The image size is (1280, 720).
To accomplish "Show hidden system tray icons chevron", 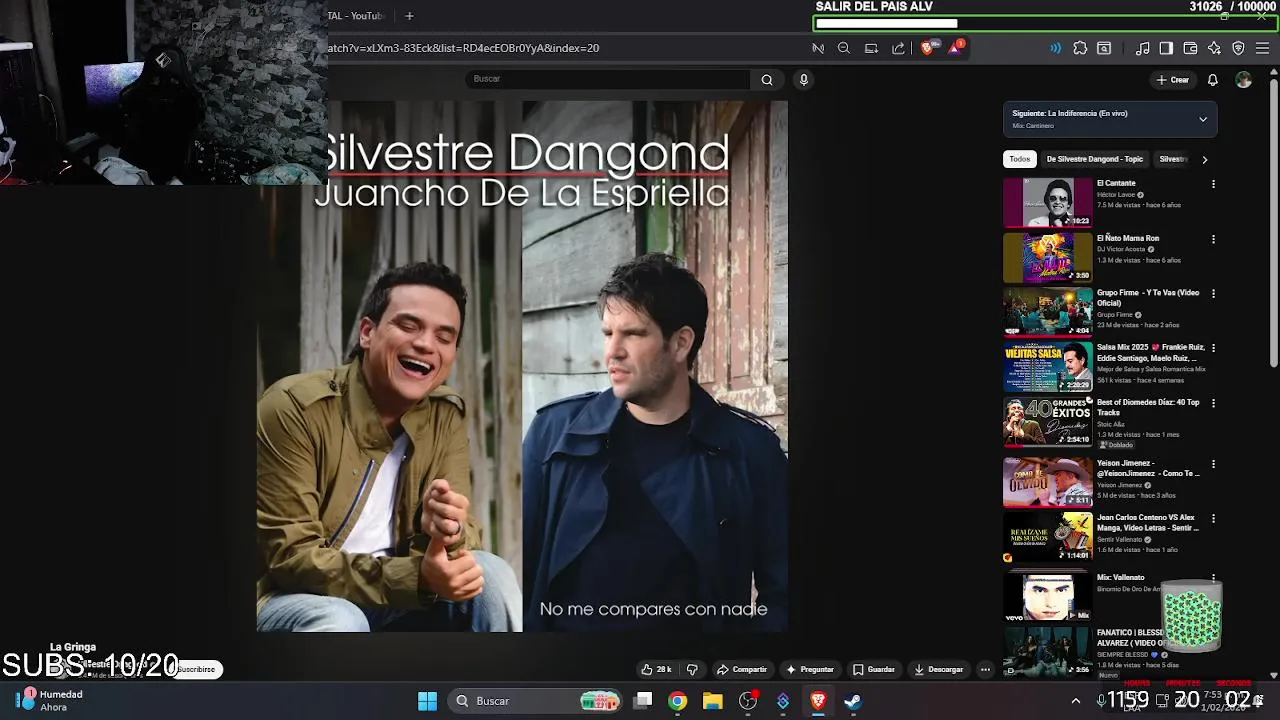I will pyautogui.click(x=1076, y=701).
